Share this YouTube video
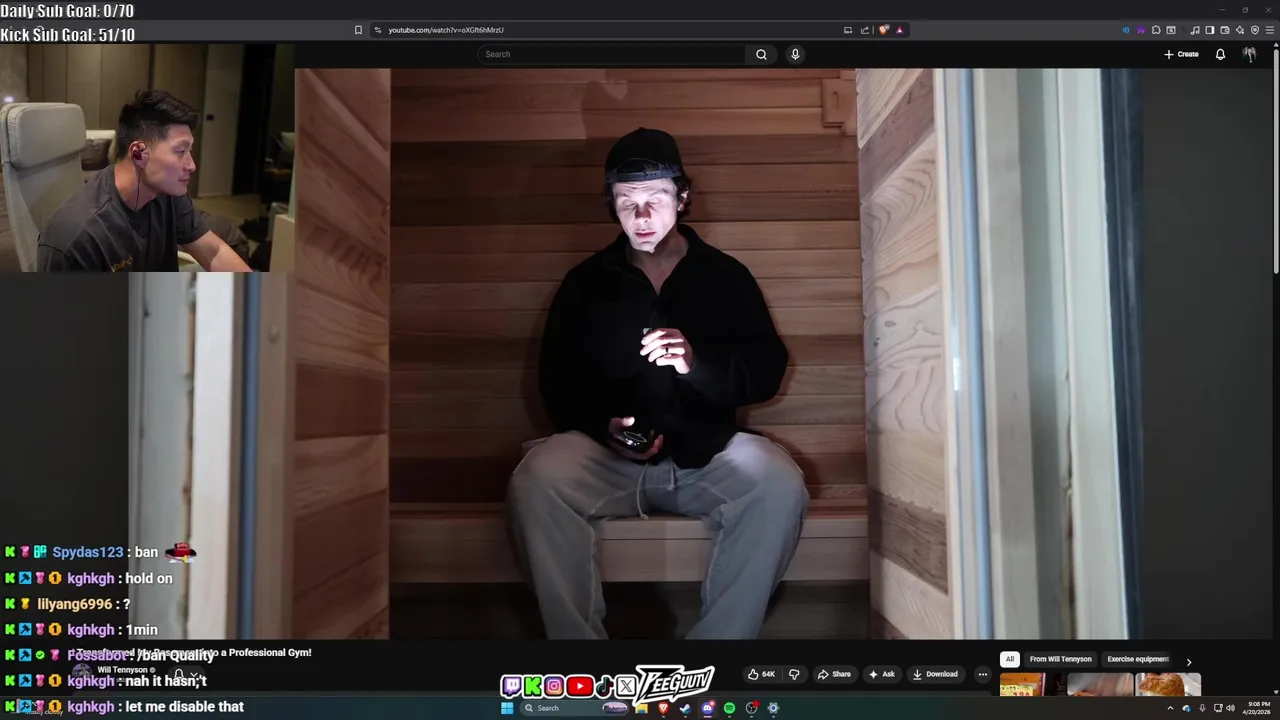The height and width of the screenshot is (720, 1280). tap(834, 674)
